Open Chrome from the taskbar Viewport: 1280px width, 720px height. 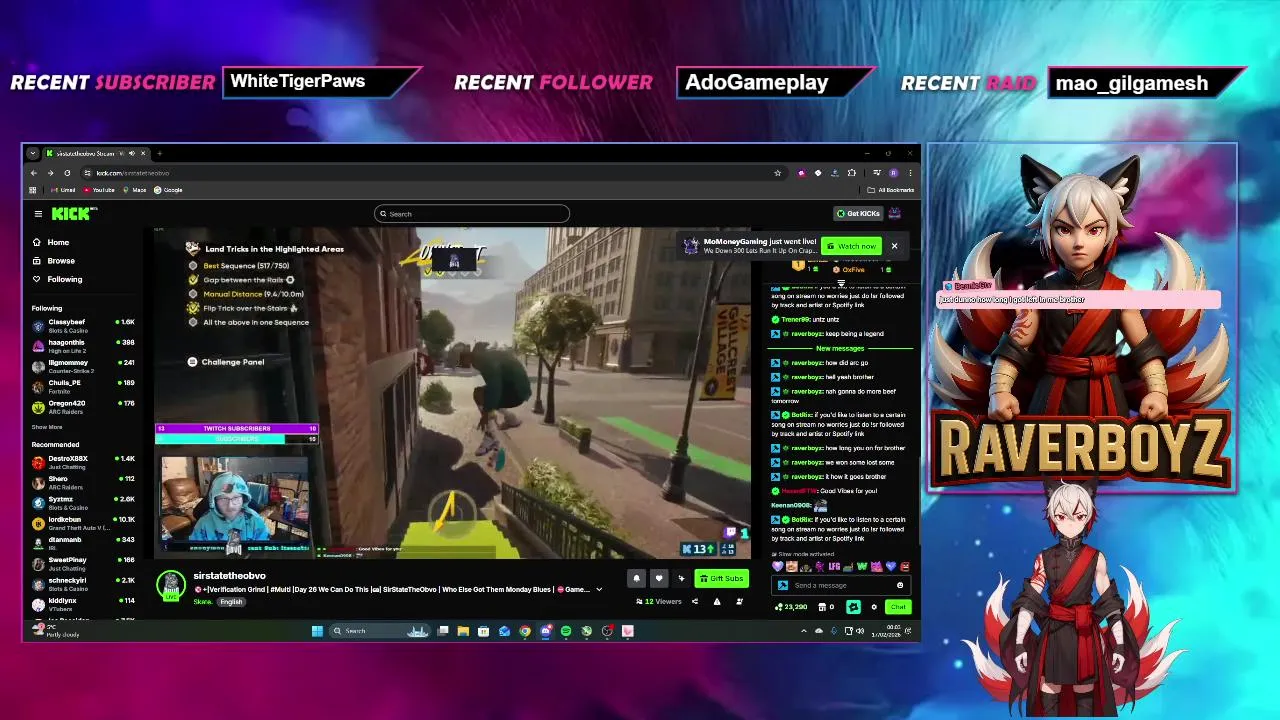[x=525, y=631]
